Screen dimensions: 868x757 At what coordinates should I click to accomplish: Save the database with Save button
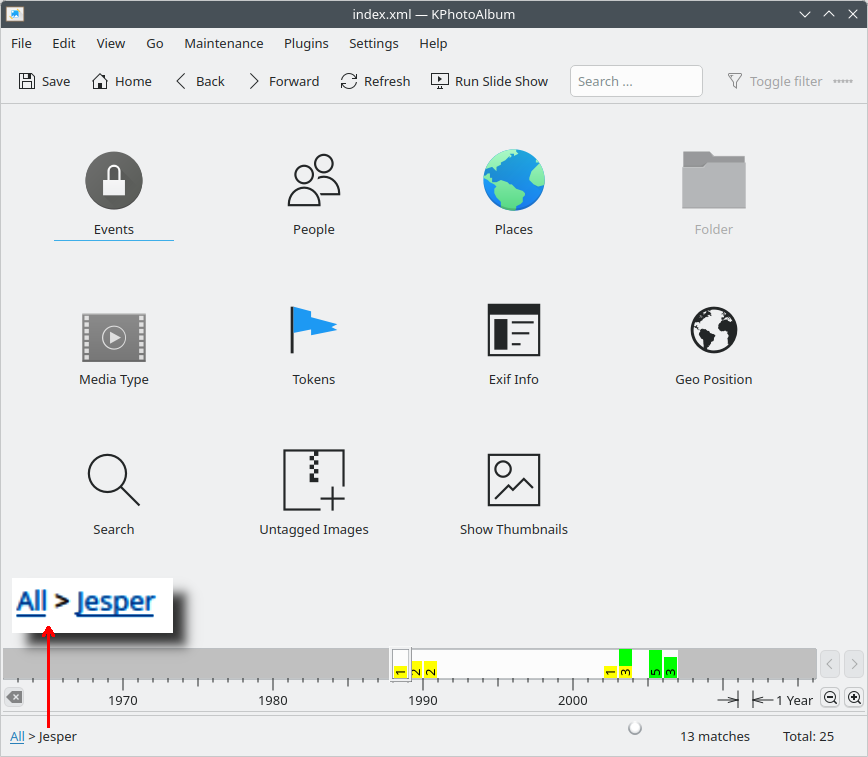pyautogui.click(x=44, y=81)
